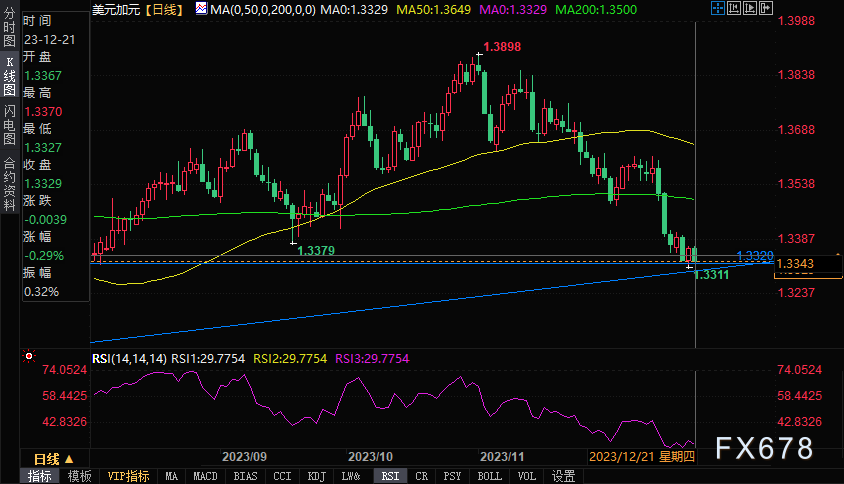
Task: Click the 美元加元【日线】 chart title
Action: pyautogui.click(x=138, y=10)
